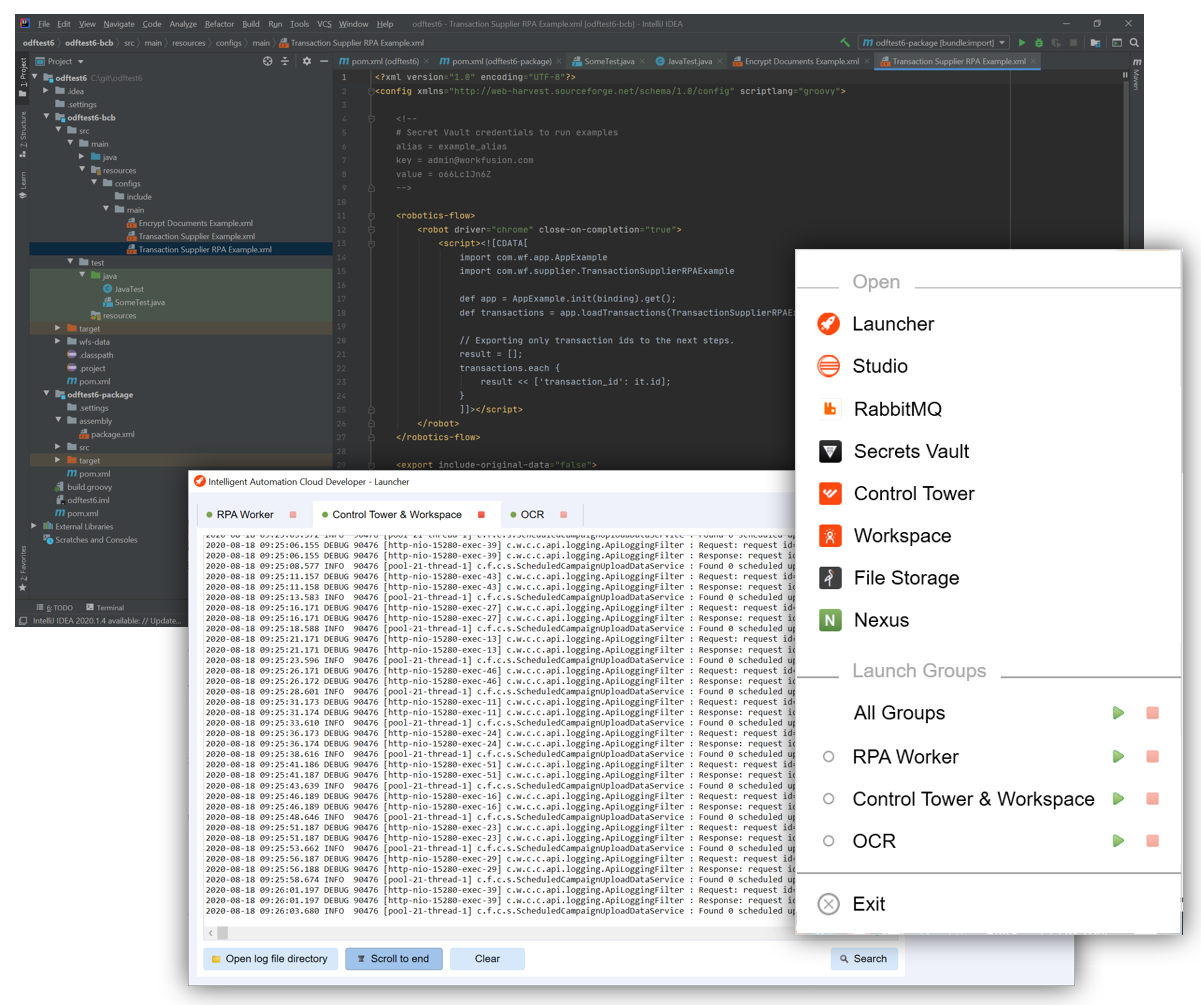Click the Control Tower icon
Screen dimensions: 1201x1005
point(829,493)
